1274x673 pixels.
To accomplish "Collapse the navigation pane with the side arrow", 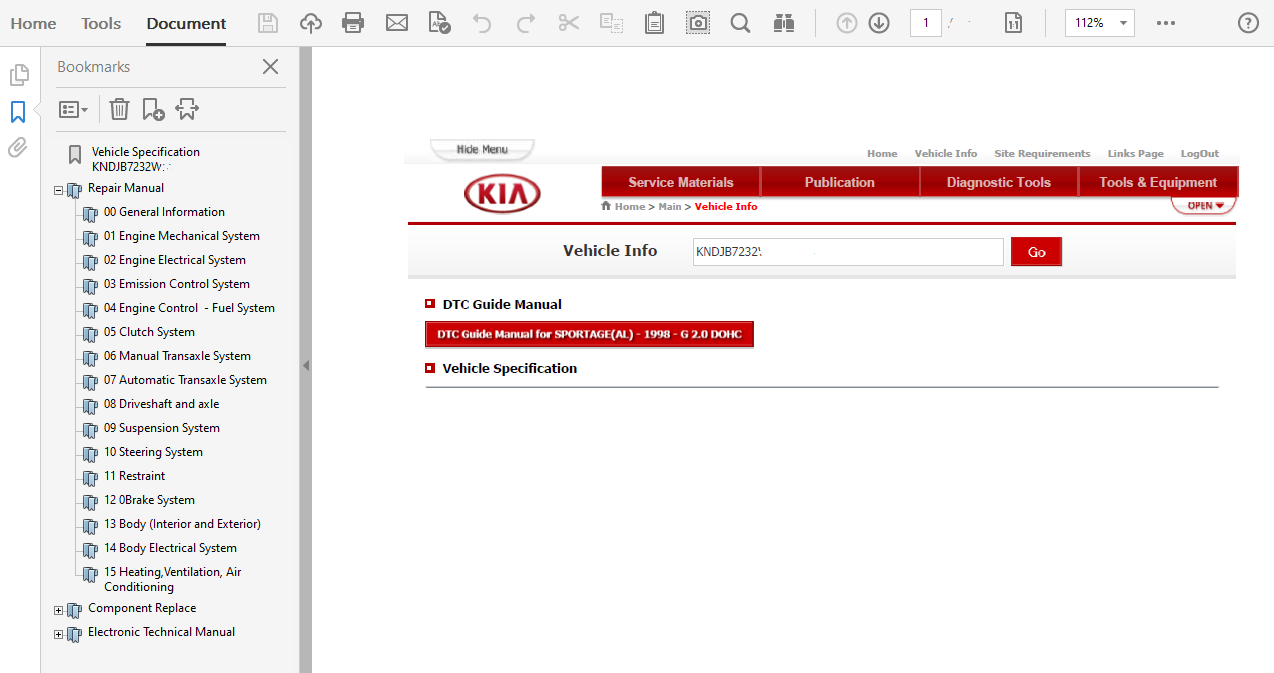I will (307, 366).
